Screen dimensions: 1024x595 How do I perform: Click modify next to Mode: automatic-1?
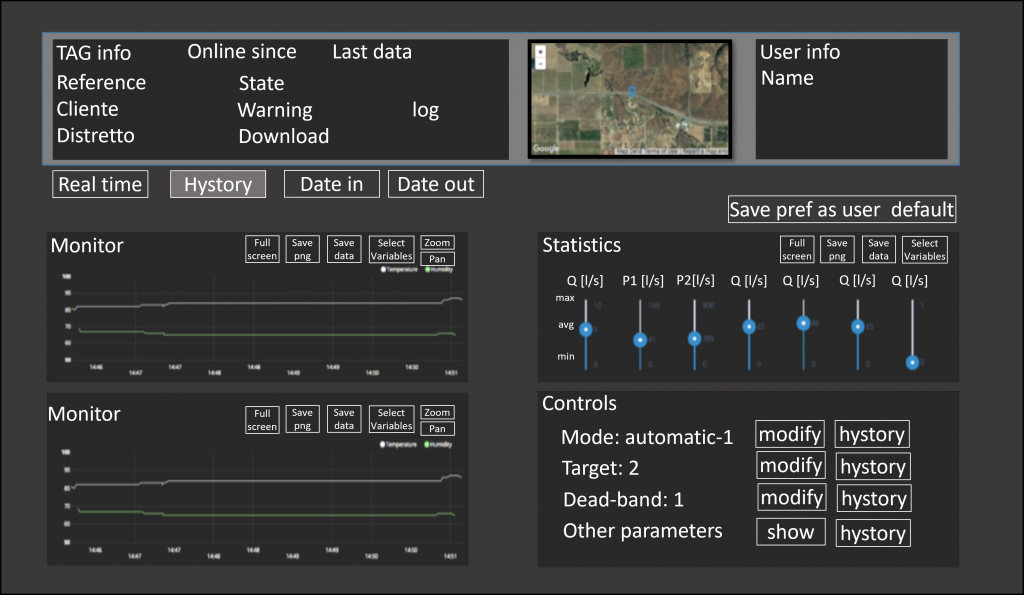pyautogui.click(x=790, y=434)
